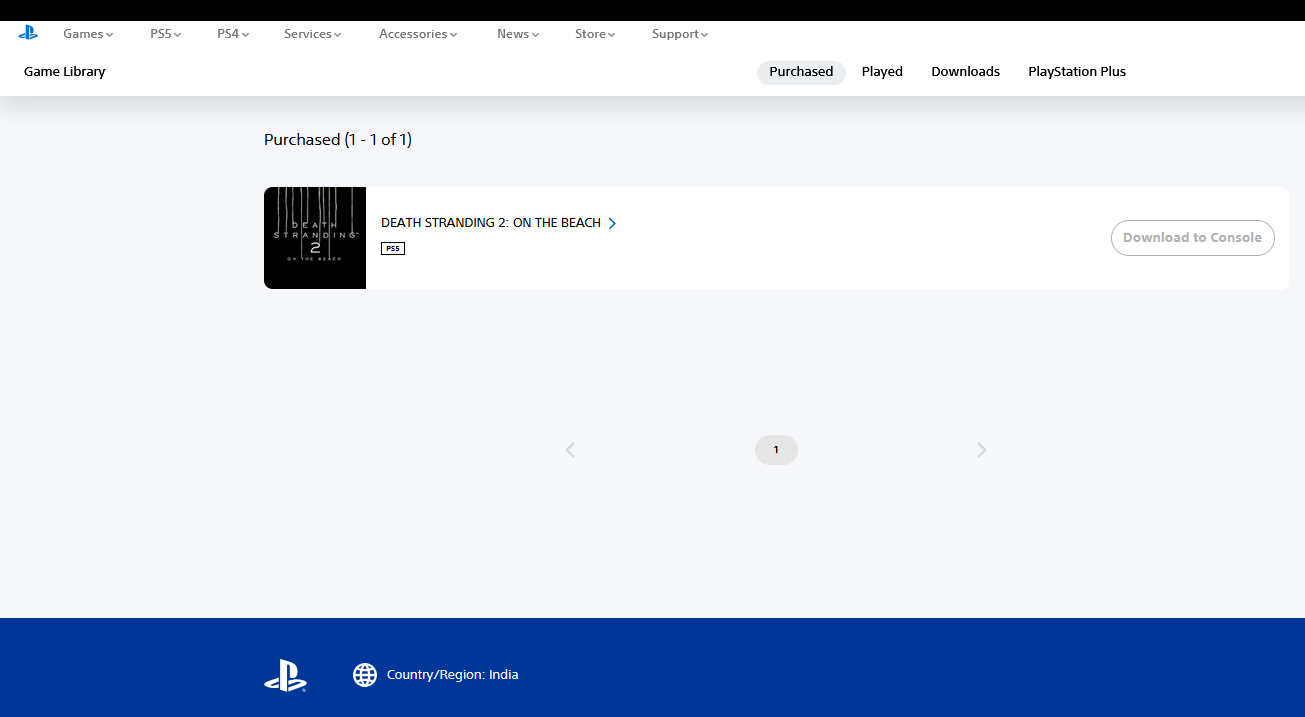Open the Downloads tab
Image resolution: width=1305 pixels, height=717 pixels.
[x=965, y=72]
